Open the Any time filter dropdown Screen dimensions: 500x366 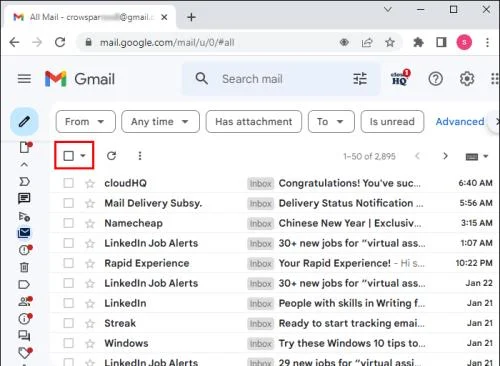tap(160, 122)
